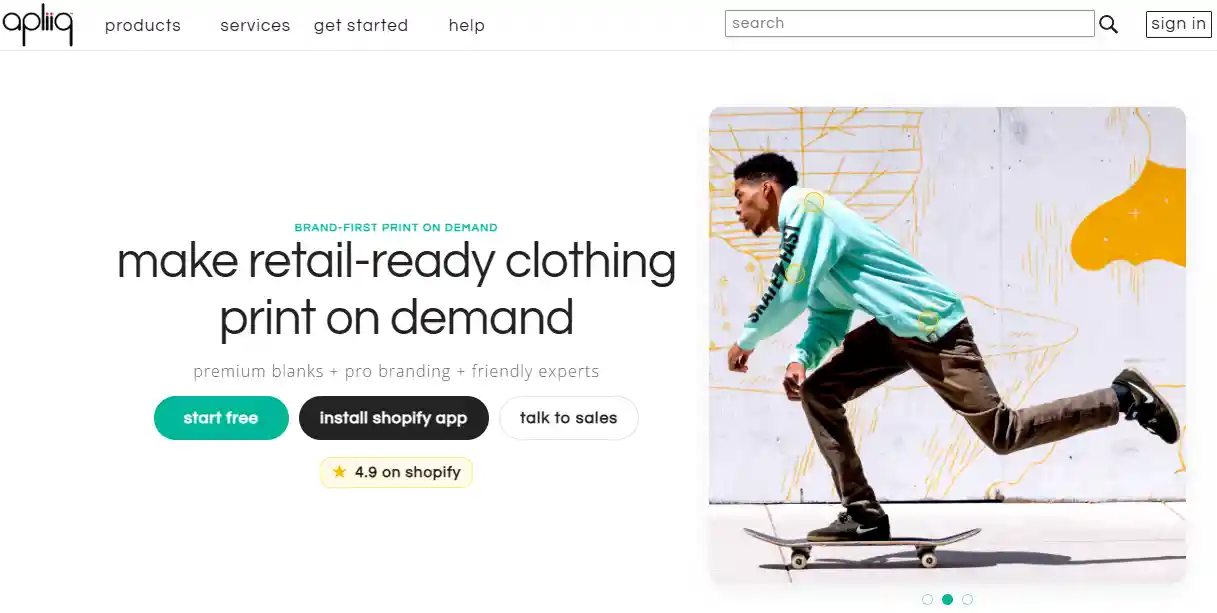Open the services menu
Viewport: 1217px width, 613px height.
255,25
